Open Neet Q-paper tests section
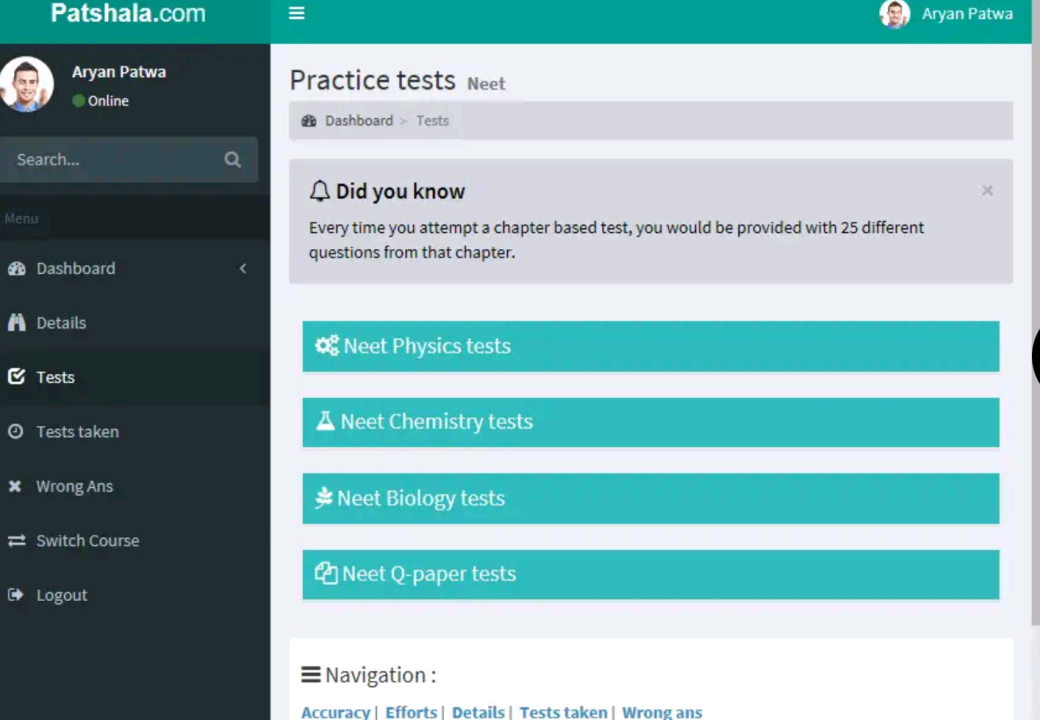Image resolution: width=1040 pixels, height=720 pixels. (x=651, y=574)
